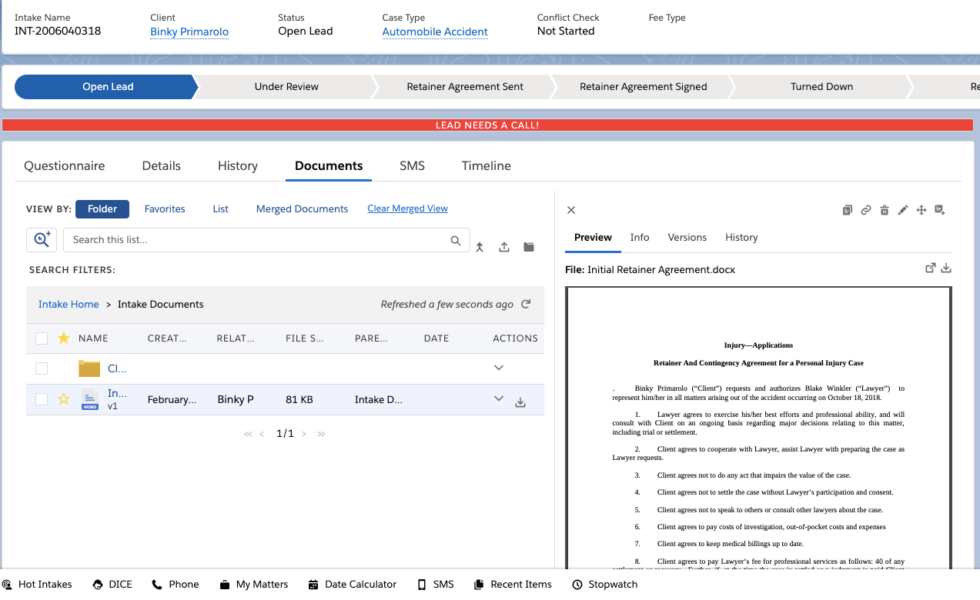Screen dimensions: 980x600
Task: Open the pencil edit icon in preview panel
Action: (x=903, y=210)
